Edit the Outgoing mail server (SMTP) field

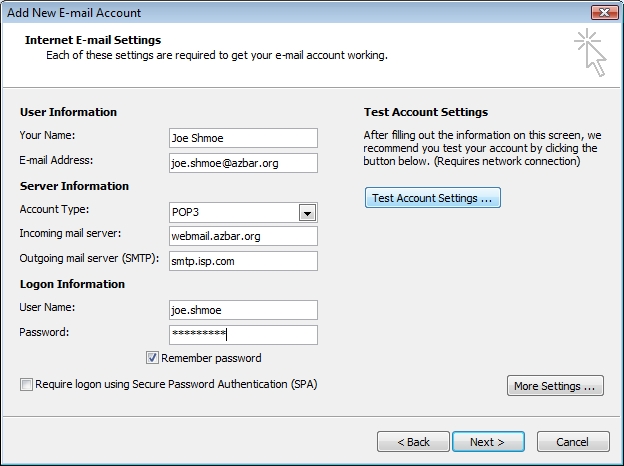point(243,261)
